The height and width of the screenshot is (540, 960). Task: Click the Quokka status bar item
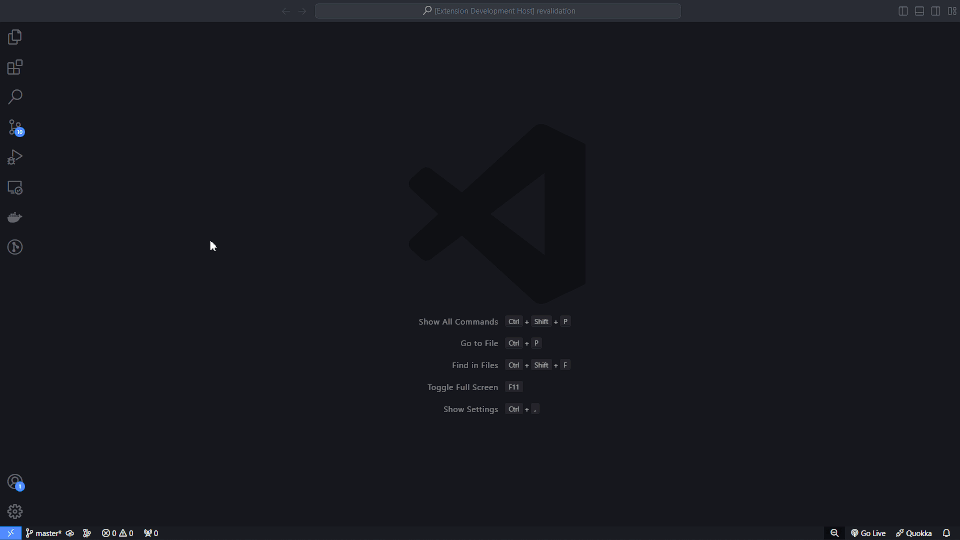point(913,533)
